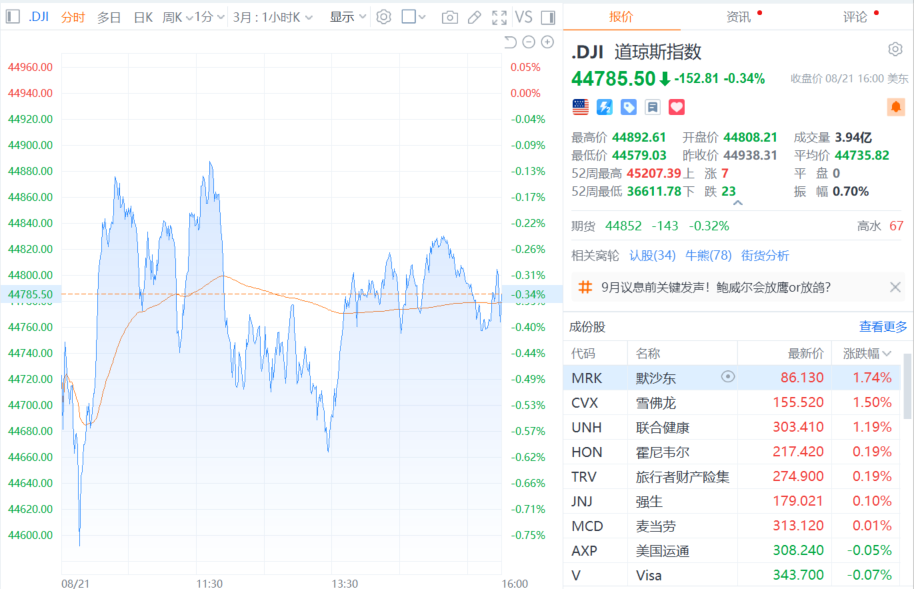The height and width of the screenshot is (589, 914).
Task: Sort by 名称 column header
Action: coord(648,353)
